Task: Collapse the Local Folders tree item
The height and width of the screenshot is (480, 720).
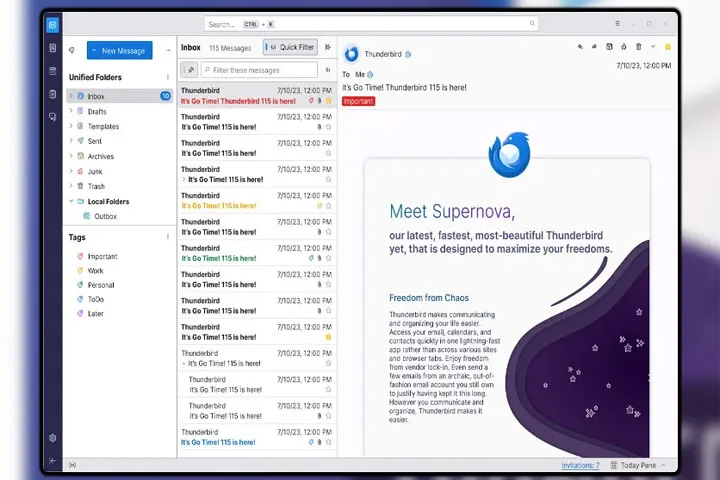Action: (x=71, y=201)
